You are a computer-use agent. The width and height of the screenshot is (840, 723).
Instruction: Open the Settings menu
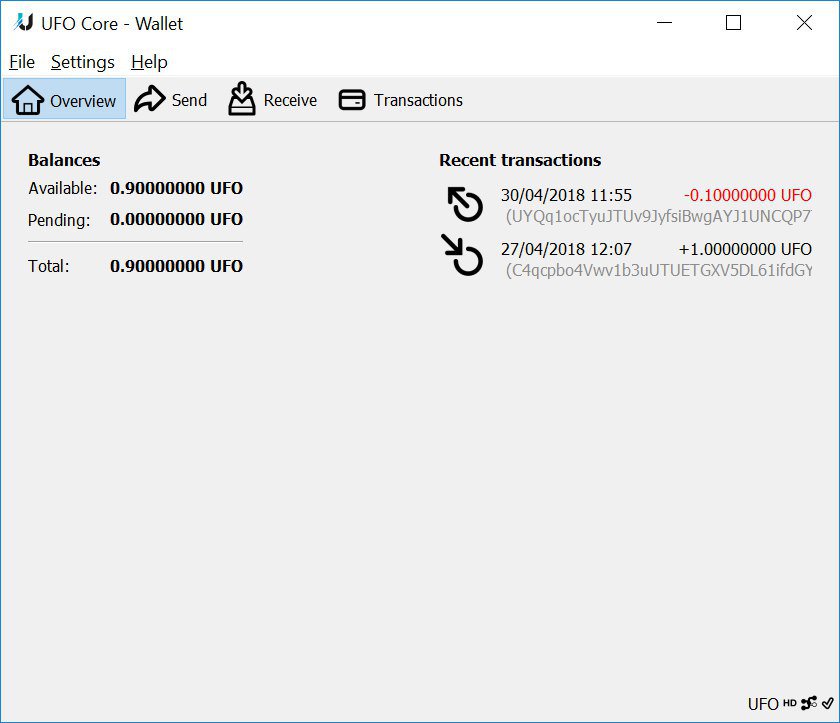pyautogui.click(x=82, y=62)
